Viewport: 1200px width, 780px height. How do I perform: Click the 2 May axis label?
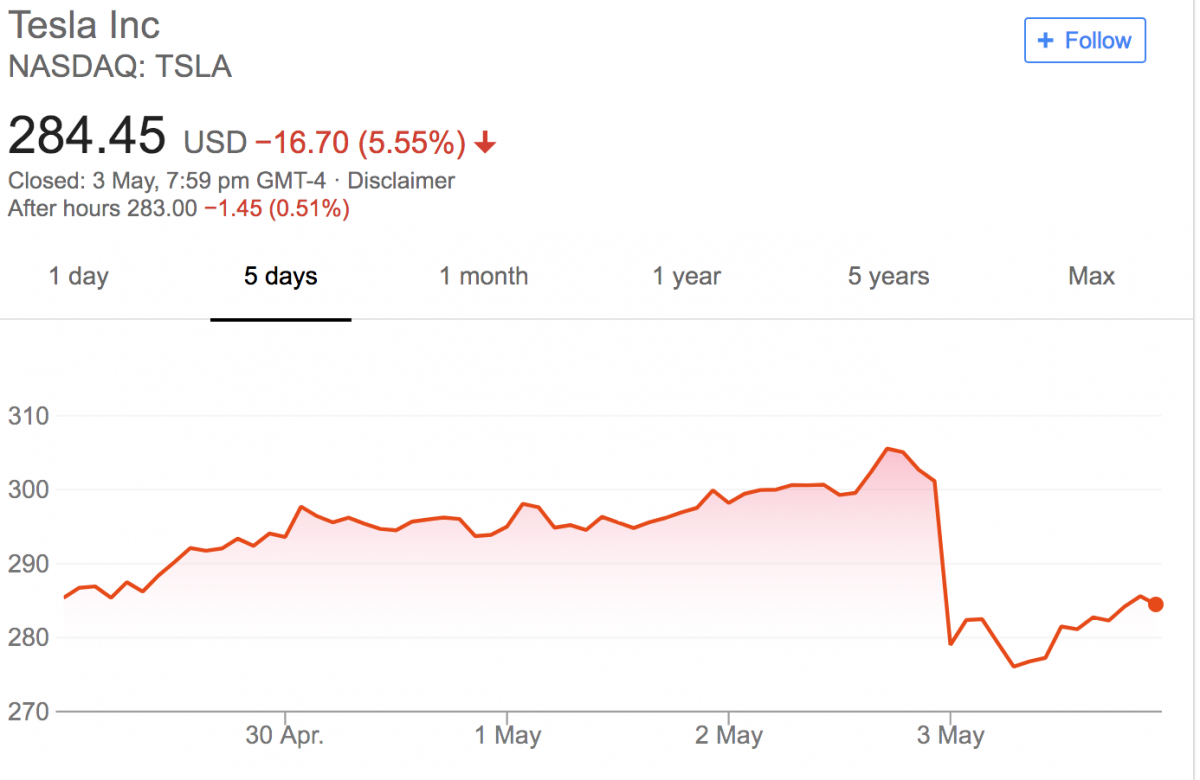point(729,737)
